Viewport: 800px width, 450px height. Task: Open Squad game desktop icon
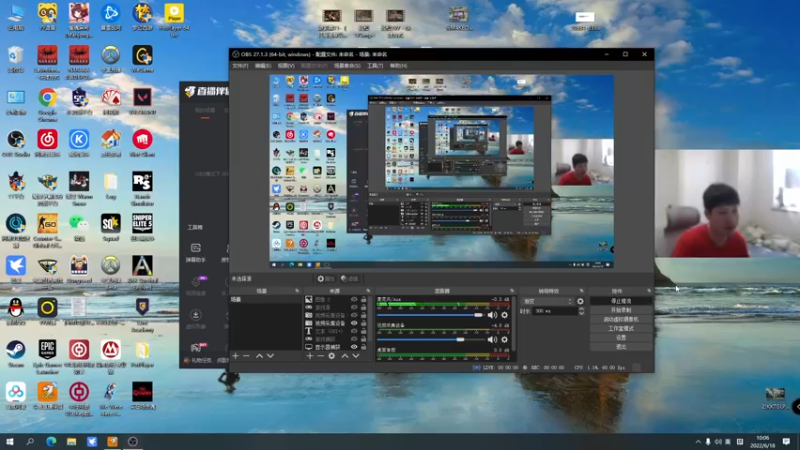coord(111,223)
